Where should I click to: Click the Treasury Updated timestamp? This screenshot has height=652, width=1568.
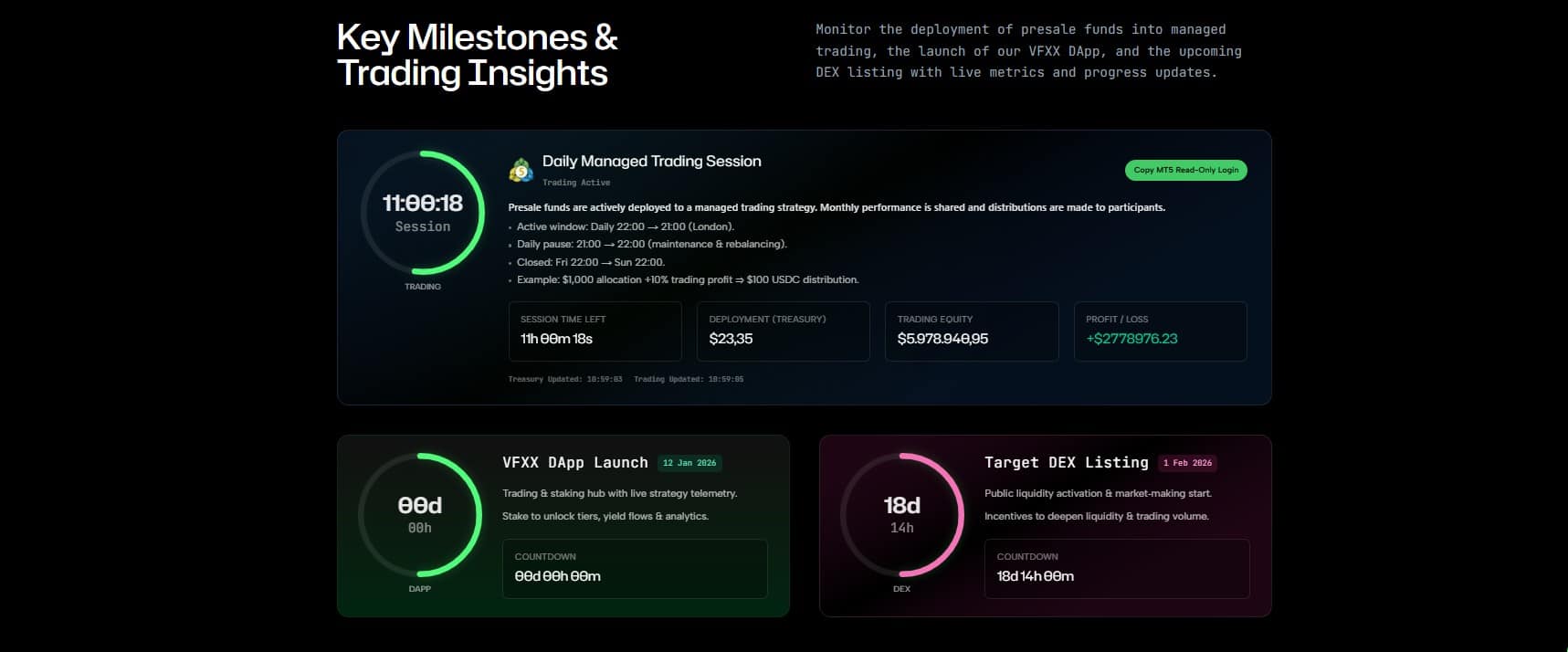pyautogui.click(x=565, y=379)
